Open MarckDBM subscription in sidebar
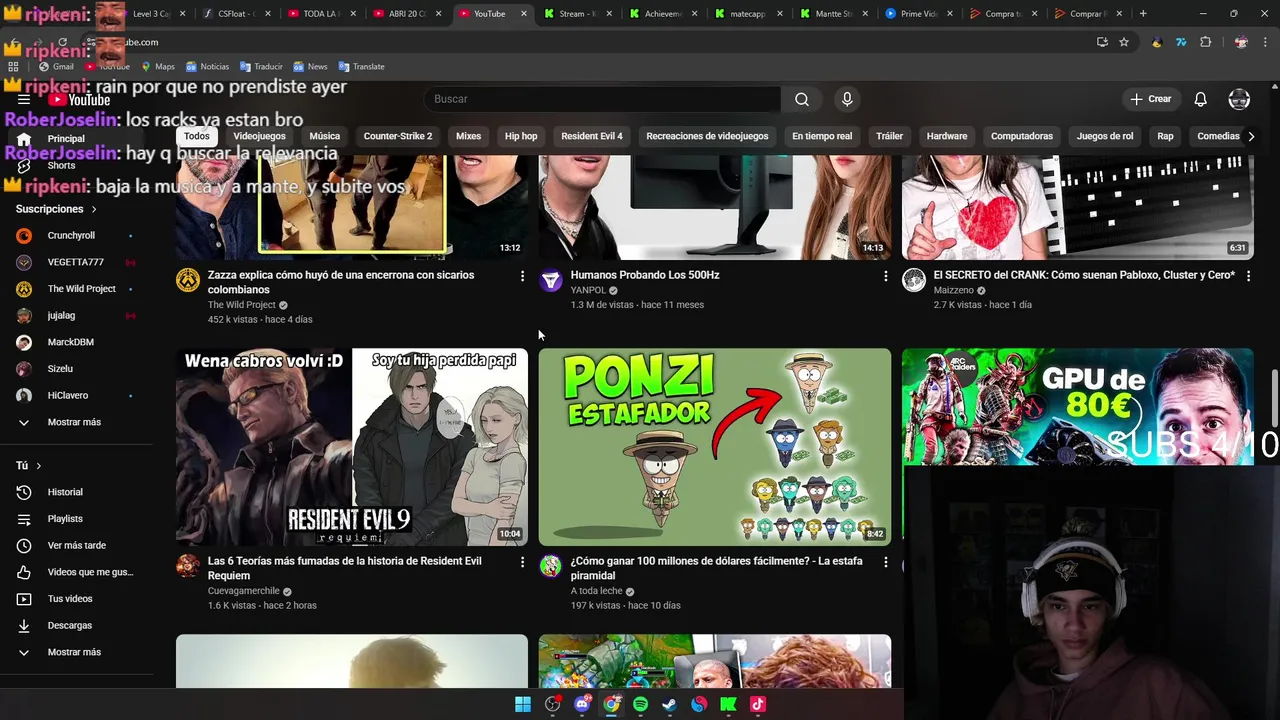This screenshot has height=720, width=1280. pyautogui.click(x=76, y=342)
